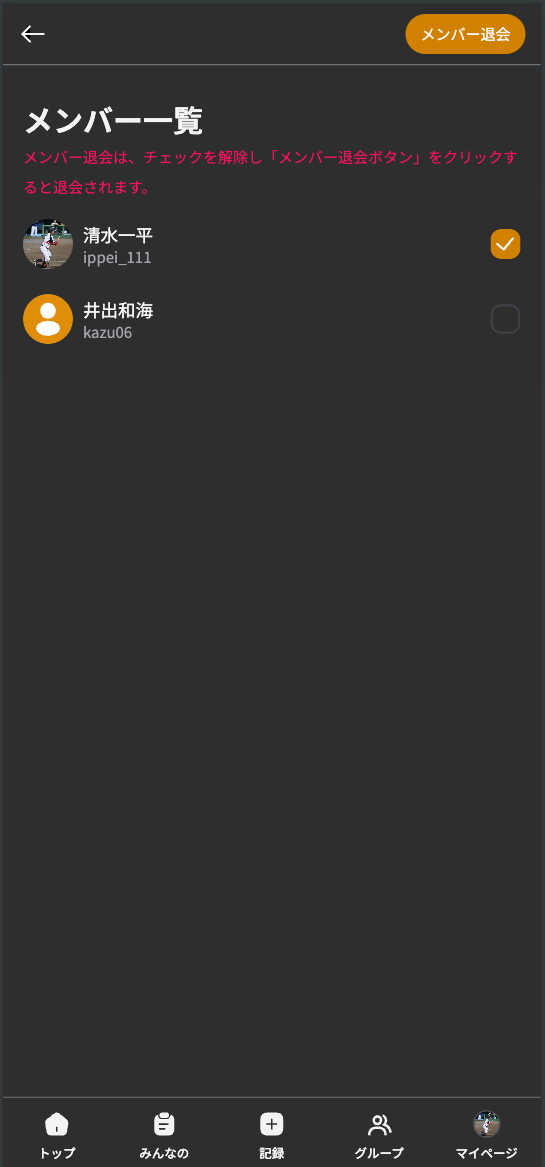
Task: Tap the people icon for グループ
Action: point(380,1124)
